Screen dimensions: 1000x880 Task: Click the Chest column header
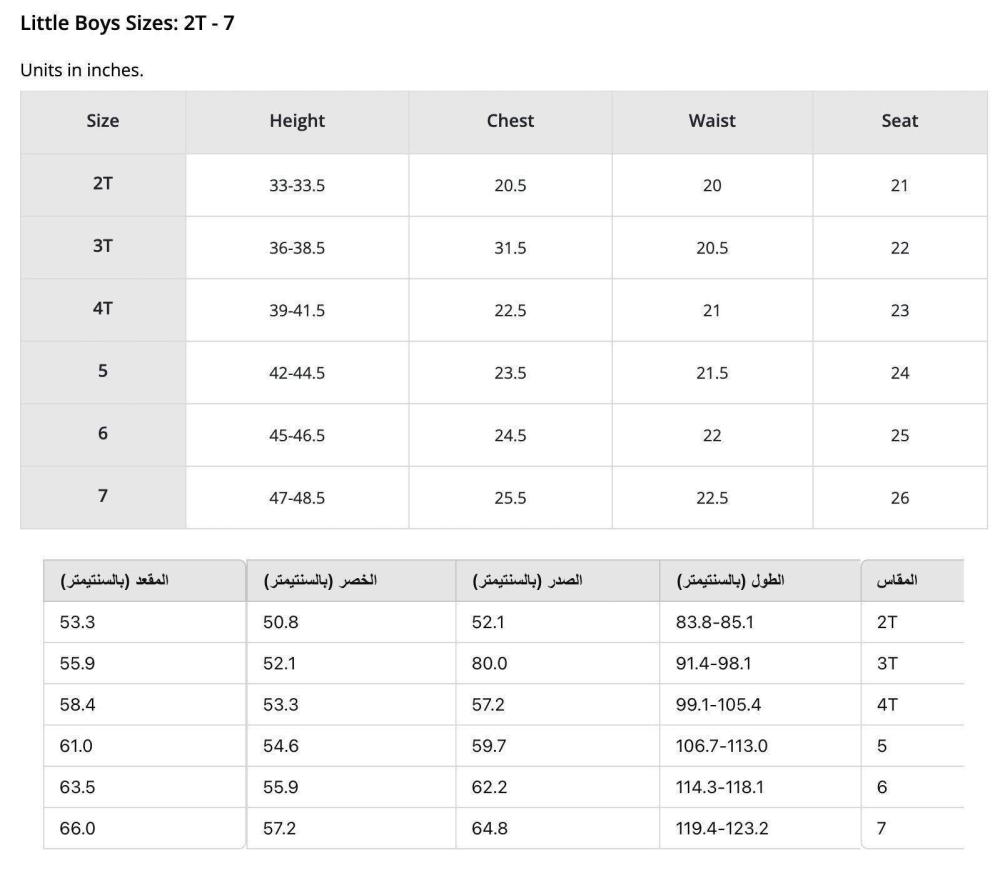coord(510,121)
